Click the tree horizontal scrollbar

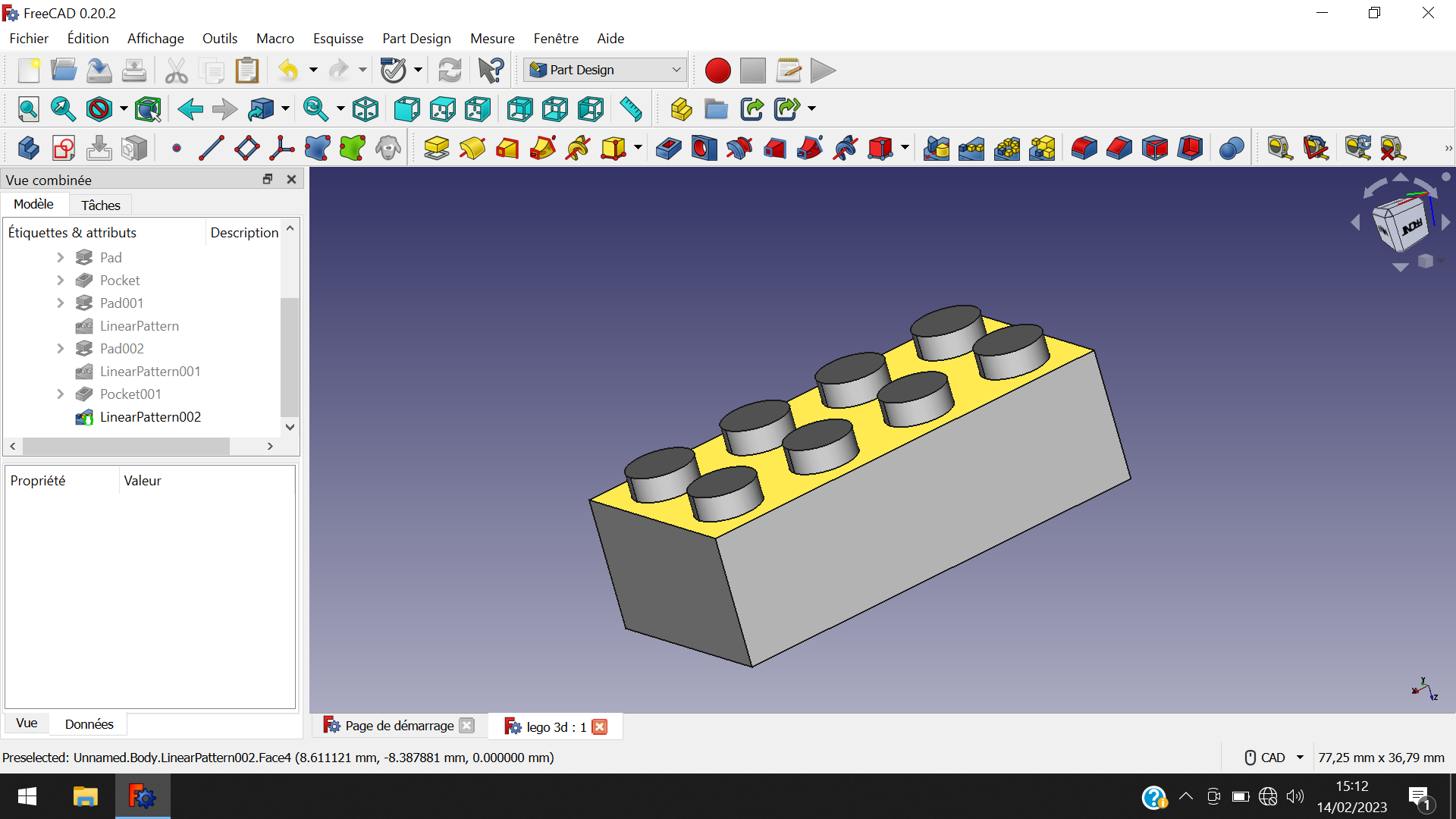pos(126,446)
